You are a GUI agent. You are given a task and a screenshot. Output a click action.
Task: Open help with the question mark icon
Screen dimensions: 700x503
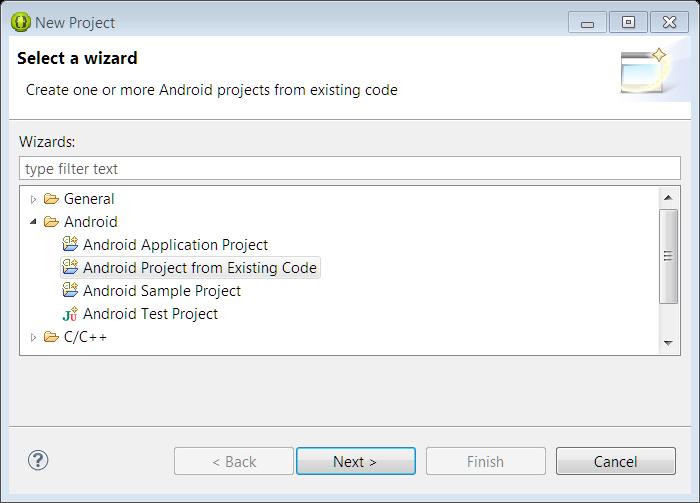coord(38,460)
